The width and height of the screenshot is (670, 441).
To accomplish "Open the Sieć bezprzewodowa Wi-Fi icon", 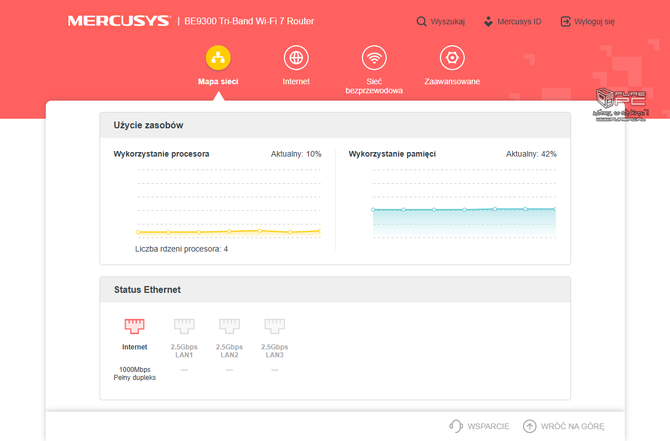I will coord(374,58).
